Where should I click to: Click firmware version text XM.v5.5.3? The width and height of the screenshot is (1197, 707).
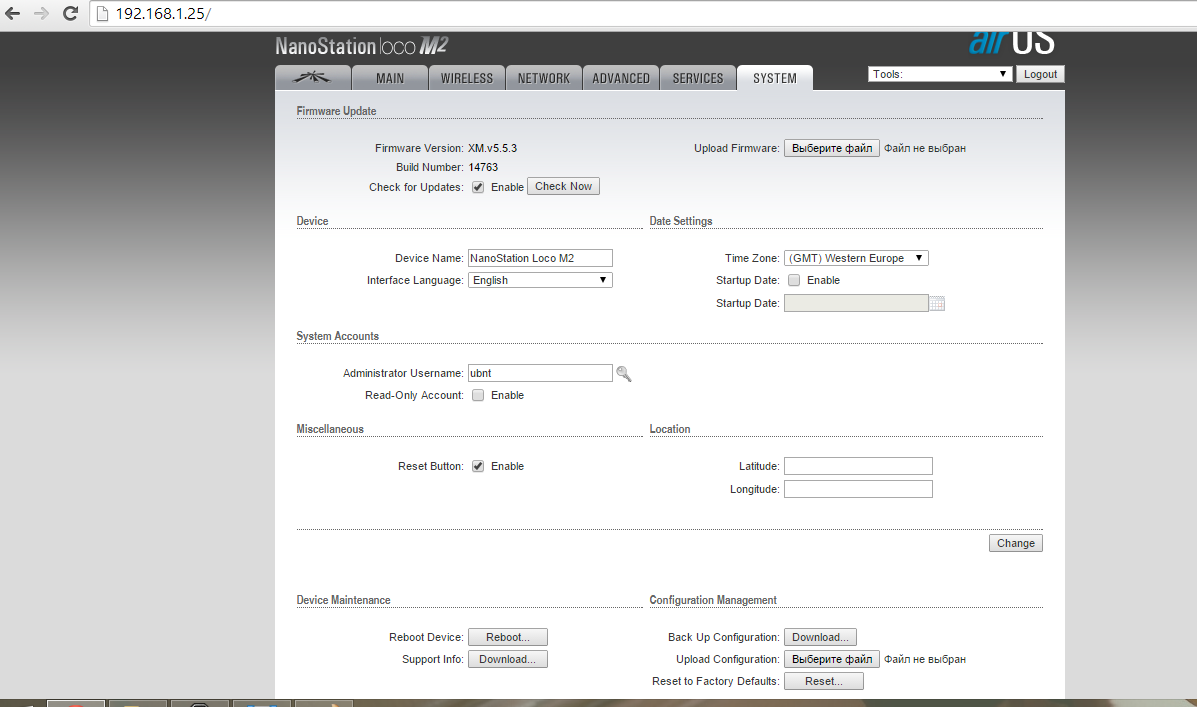pos(492,148)
